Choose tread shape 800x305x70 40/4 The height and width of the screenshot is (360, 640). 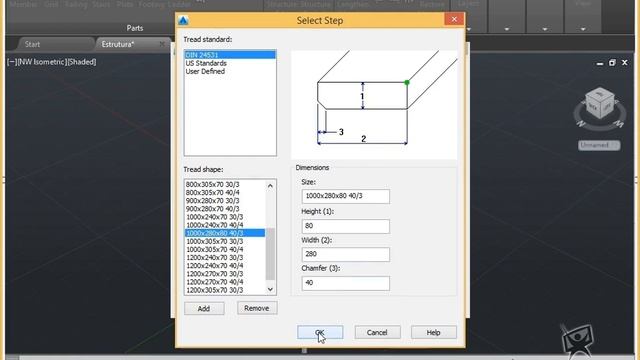click(225, 192)
